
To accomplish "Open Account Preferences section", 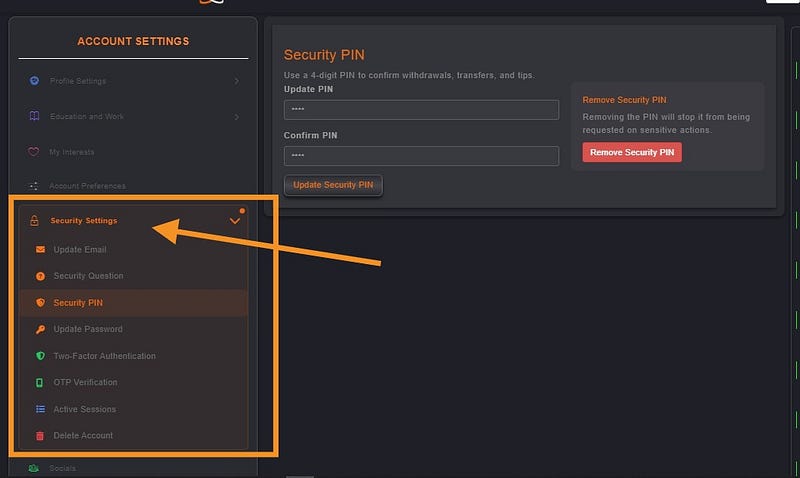I will pos(87,186).
